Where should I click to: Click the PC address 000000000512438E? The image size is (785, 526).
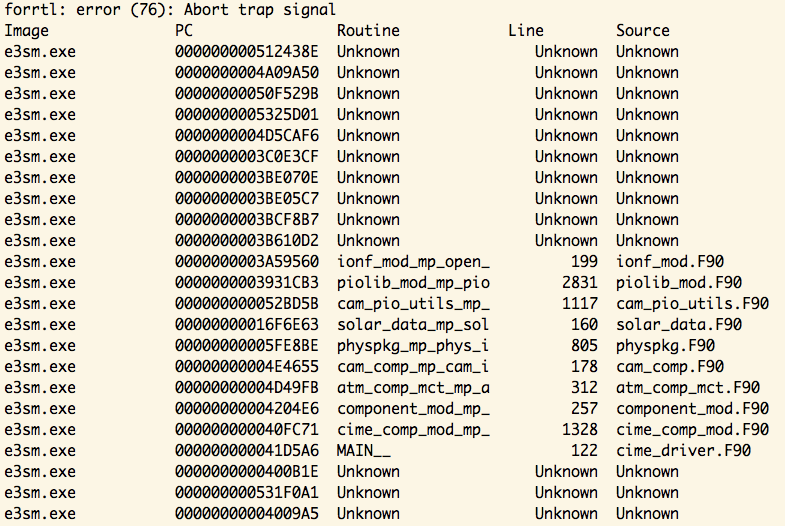click(x=246, y=52)
